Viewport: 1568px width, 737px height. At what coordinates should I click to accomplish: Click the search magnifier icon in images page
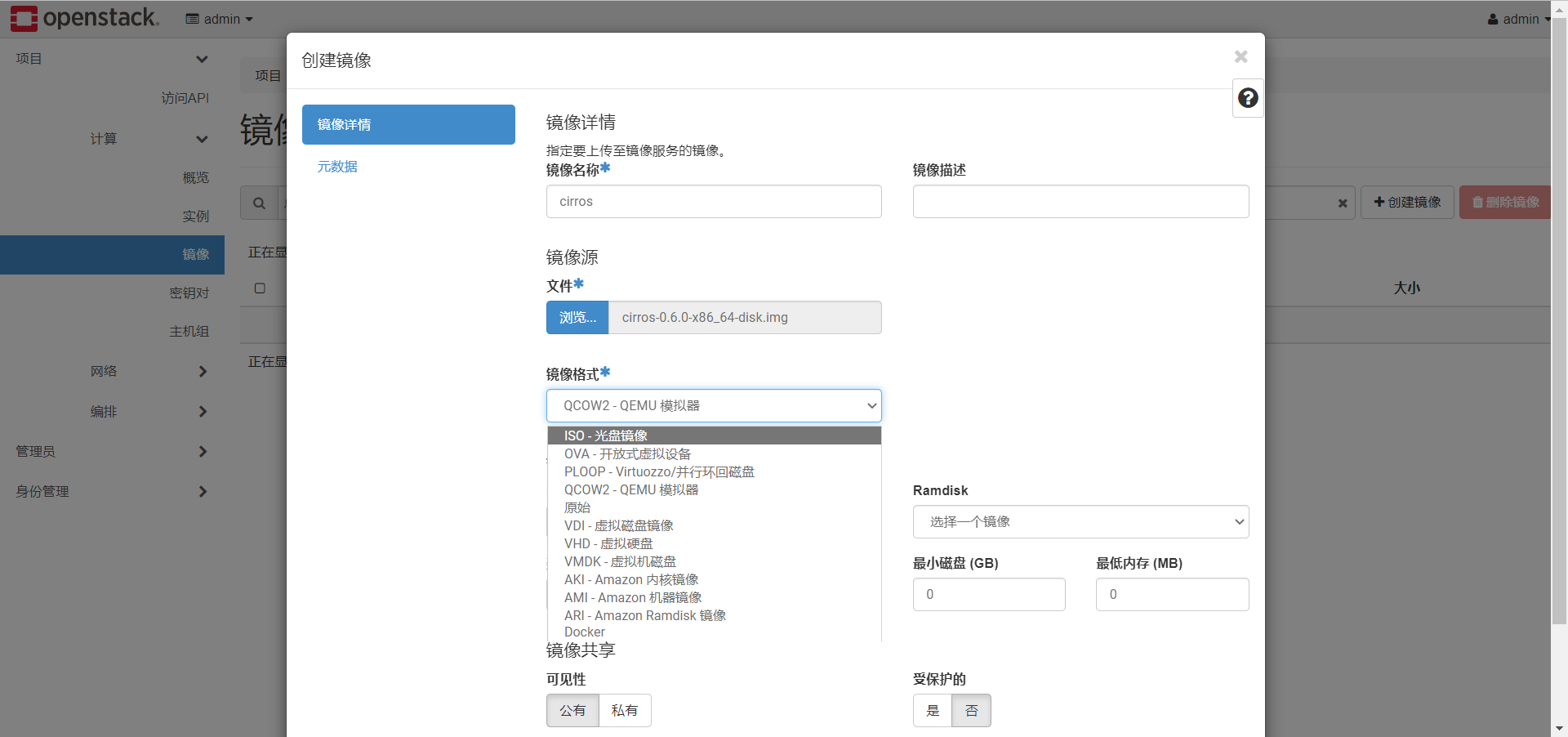[259, 203]
